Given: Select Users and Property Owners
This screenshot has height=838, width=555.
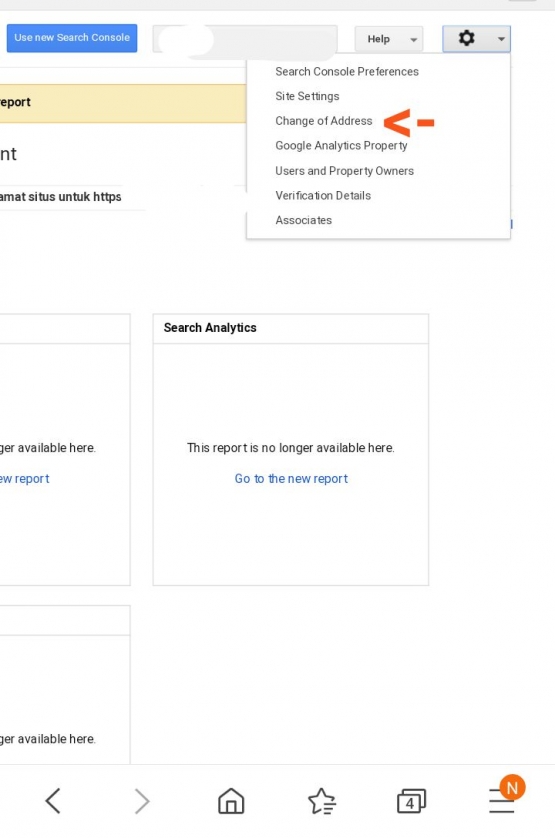Looking at the screenshot, I should coord(344,170).
